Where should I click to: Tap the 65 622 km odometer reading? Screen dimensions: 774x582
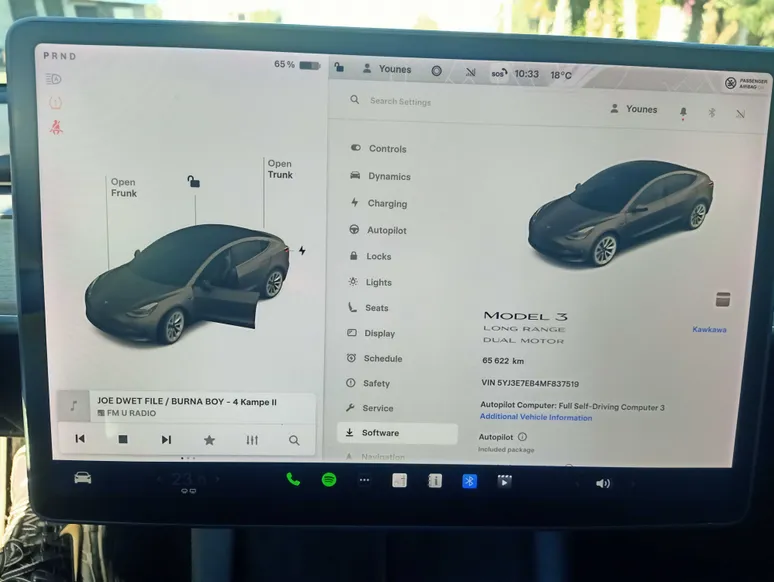[x=503, y=361]
